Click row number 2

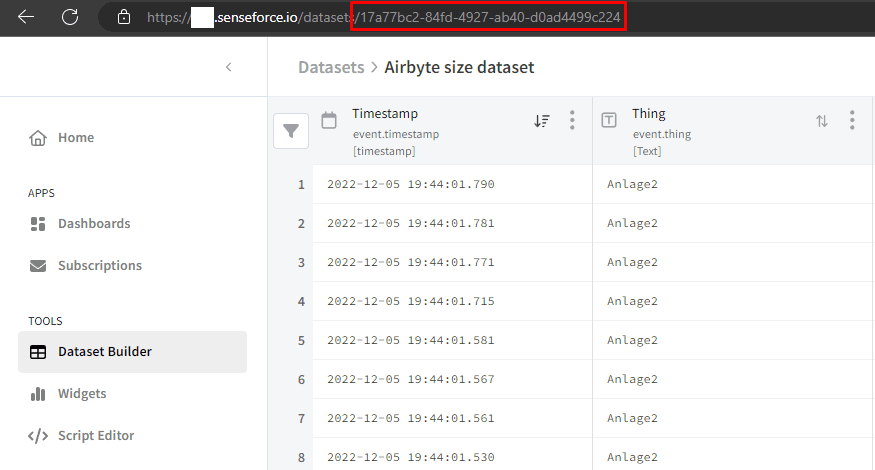coord(301,224)
